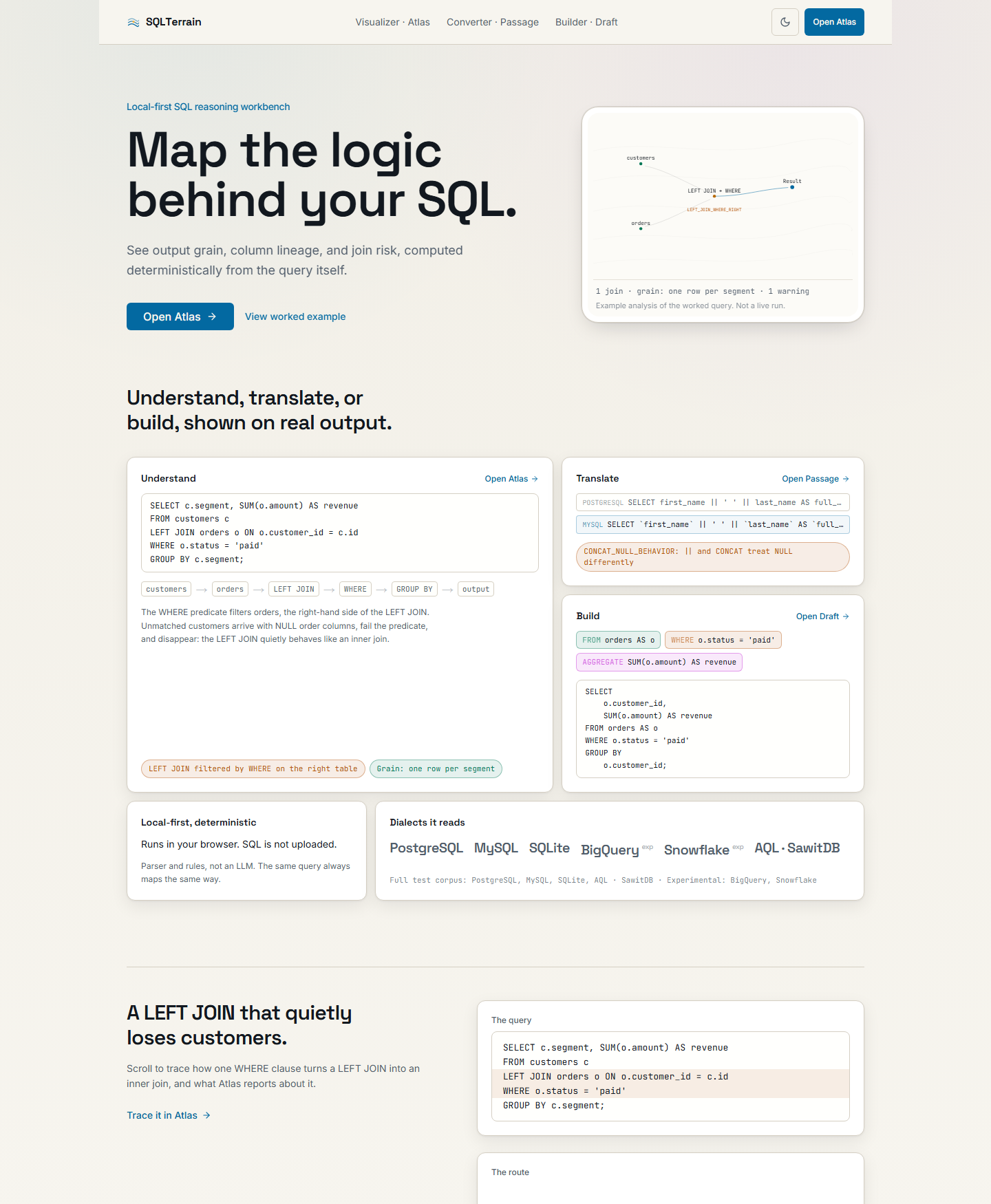Open the Visualizer · Atlas nav item
991x1204 pixels.
(x=392, y=22)
